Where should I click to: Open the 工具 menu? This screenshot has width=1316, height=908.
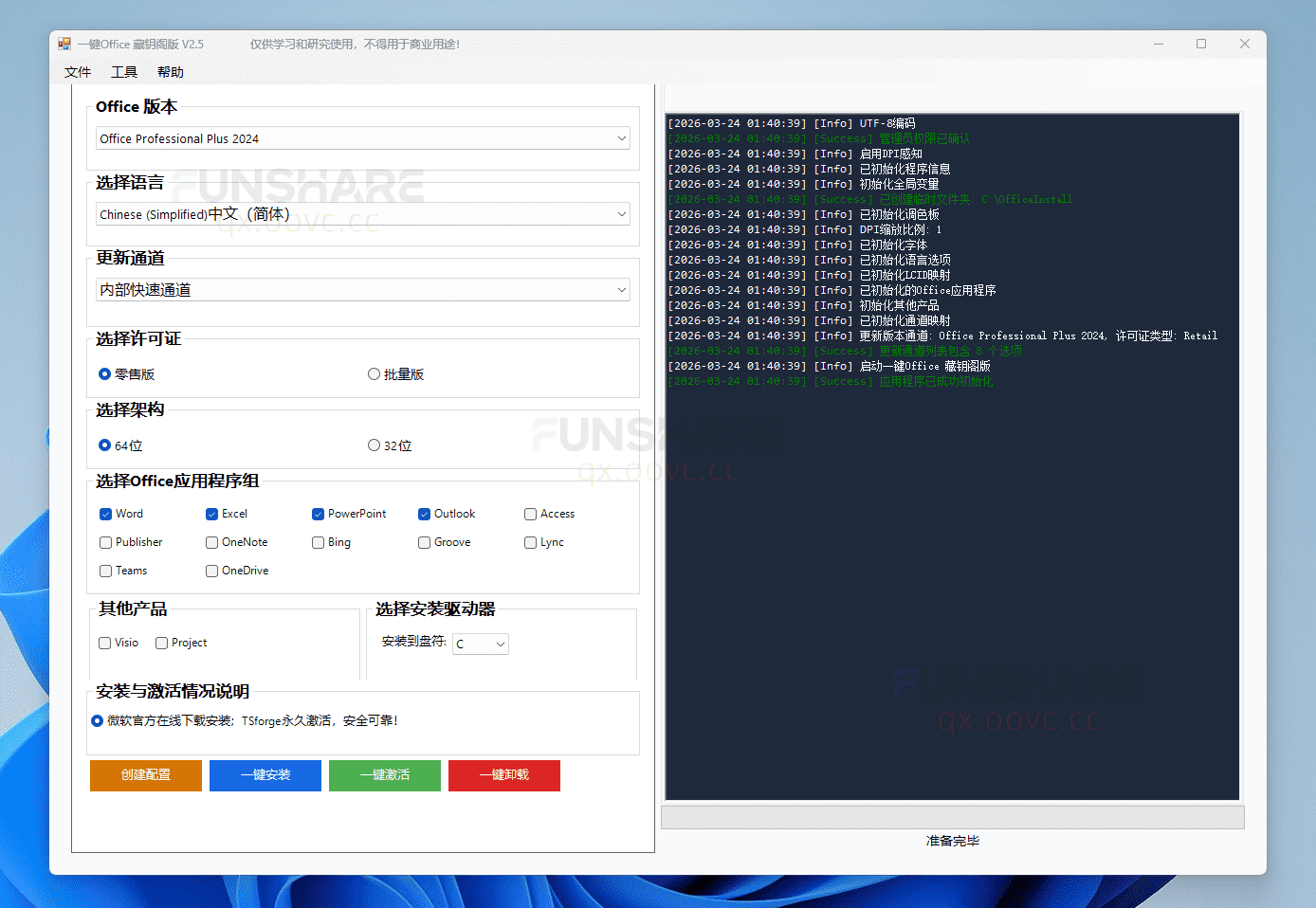[x=124, y=71]
